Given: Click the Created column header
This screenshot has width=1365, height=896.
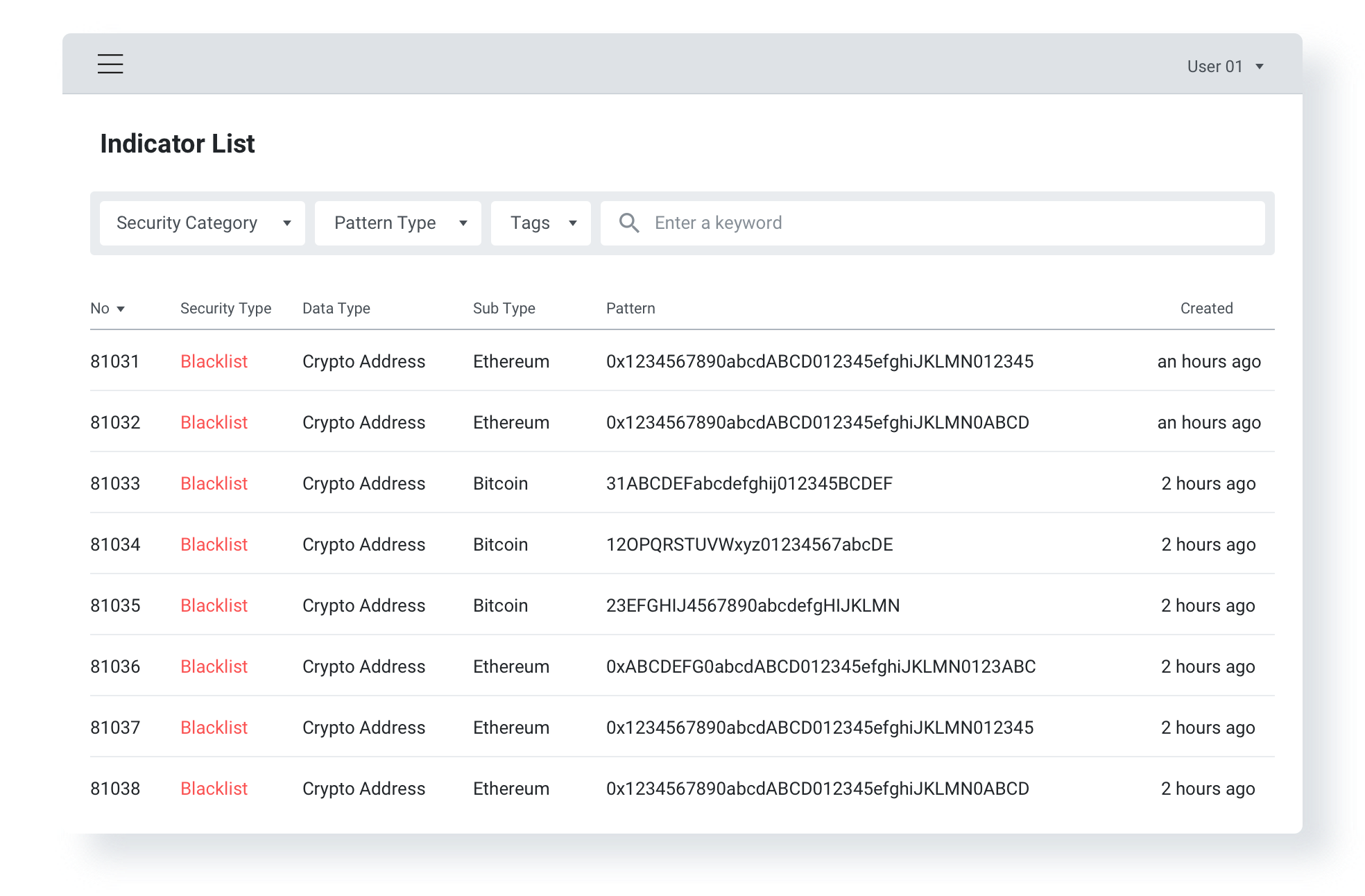Looking at the screenshot, I should (x=1207, y=309).
